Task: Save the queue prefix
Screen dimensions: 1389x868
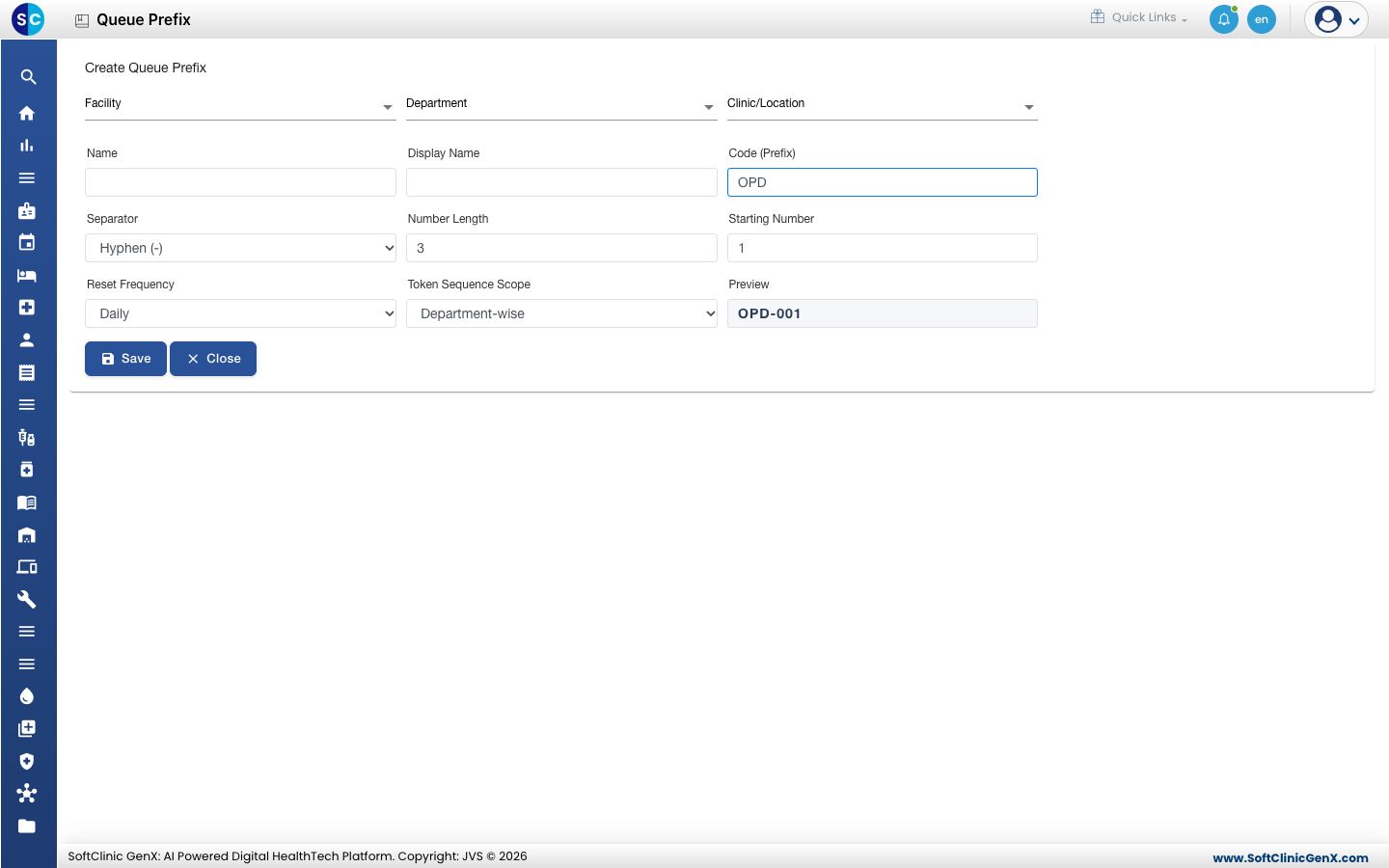Action: [125, 359]
